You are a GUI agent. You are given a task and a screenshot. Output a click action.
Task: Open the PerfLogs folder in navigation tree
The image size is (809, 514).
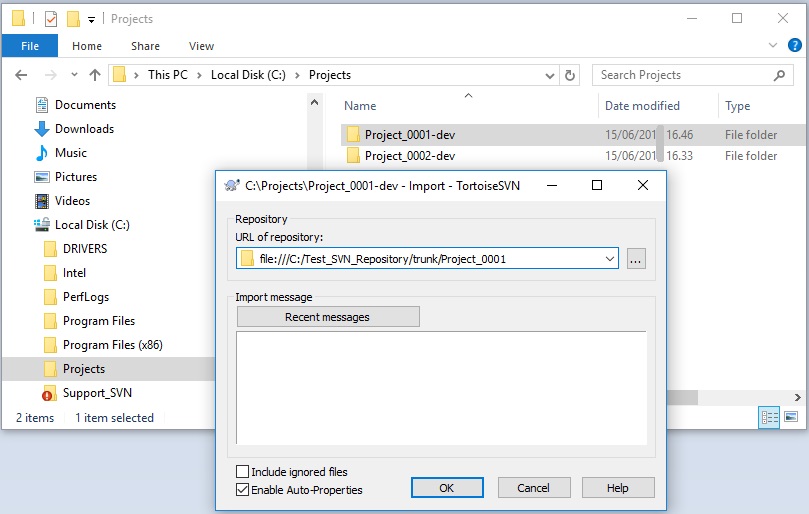point(86,297)
